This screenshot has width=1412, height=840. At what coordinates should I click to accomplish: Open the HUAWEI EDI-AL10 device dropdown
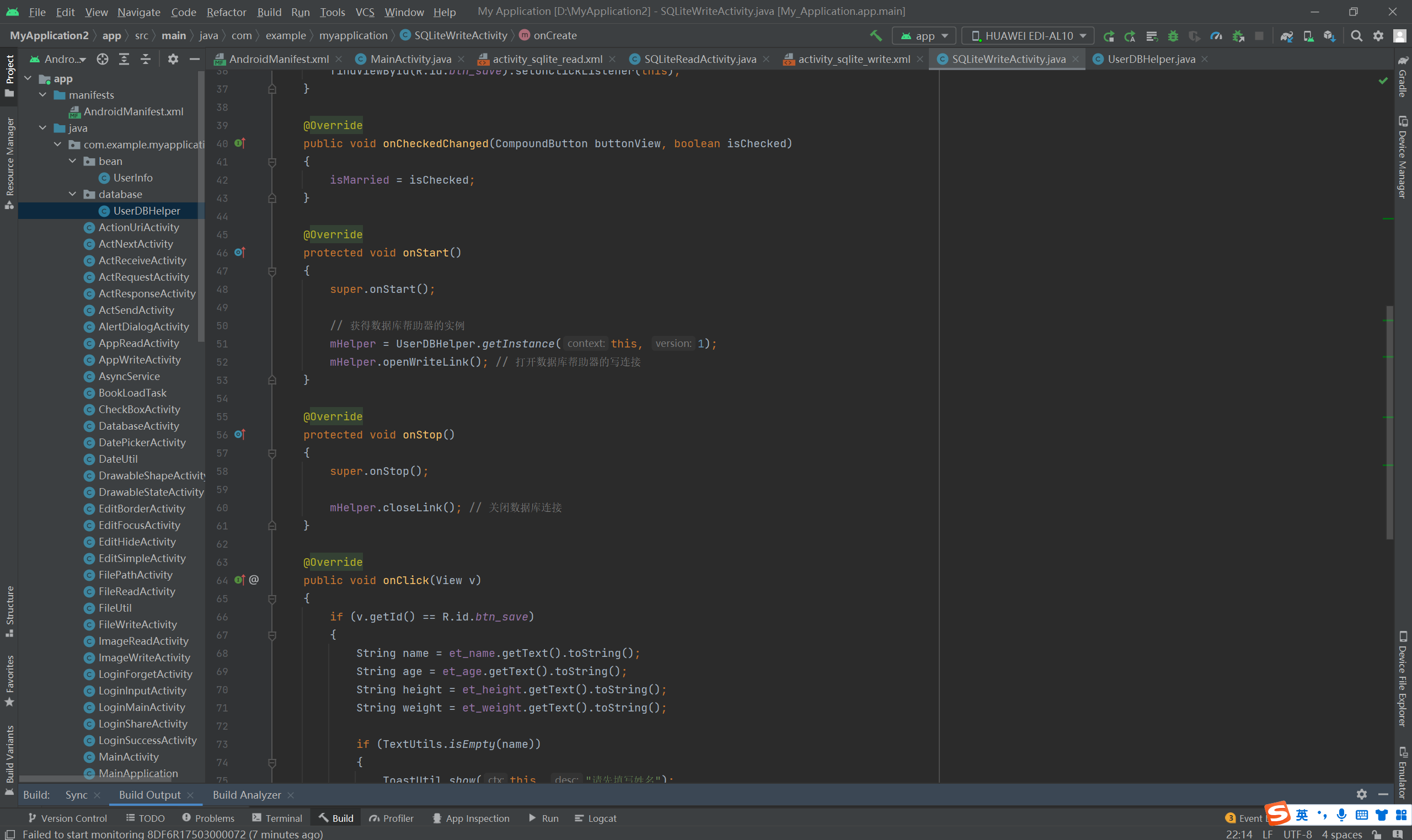coord(1028,36)
